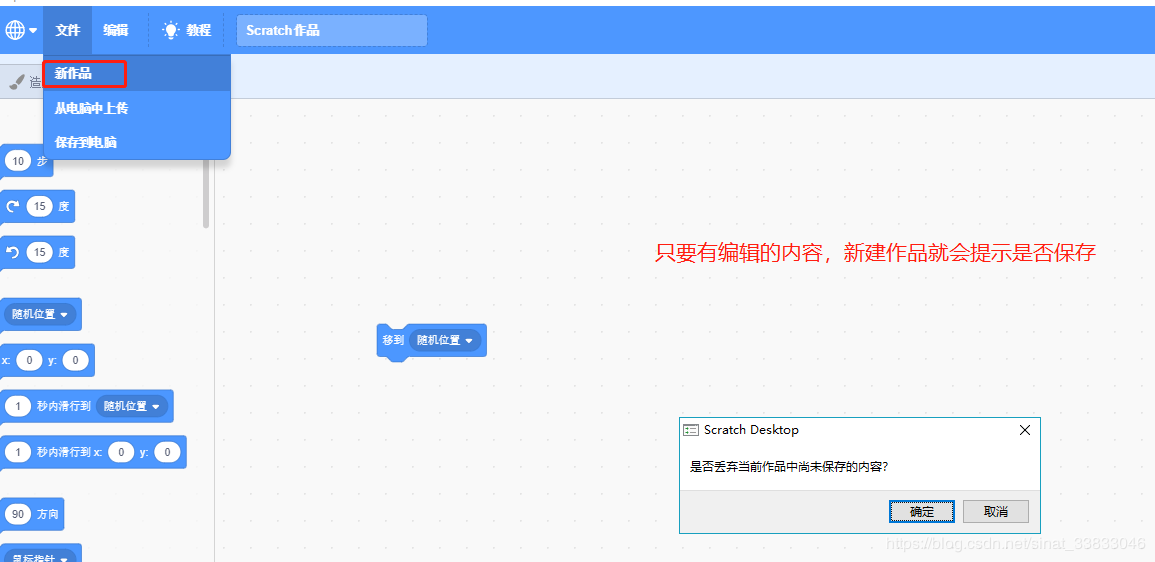The height and width of the screenshot is (562, 1155).
Task: Click 确定 in the discard dialog
Action: 921,511
